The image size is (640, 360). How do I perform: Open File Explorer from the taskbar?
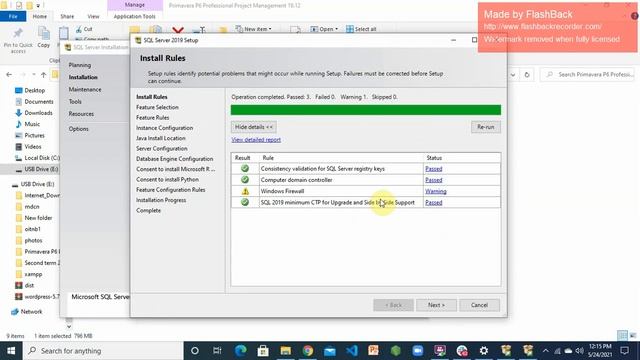pos(285,351)
